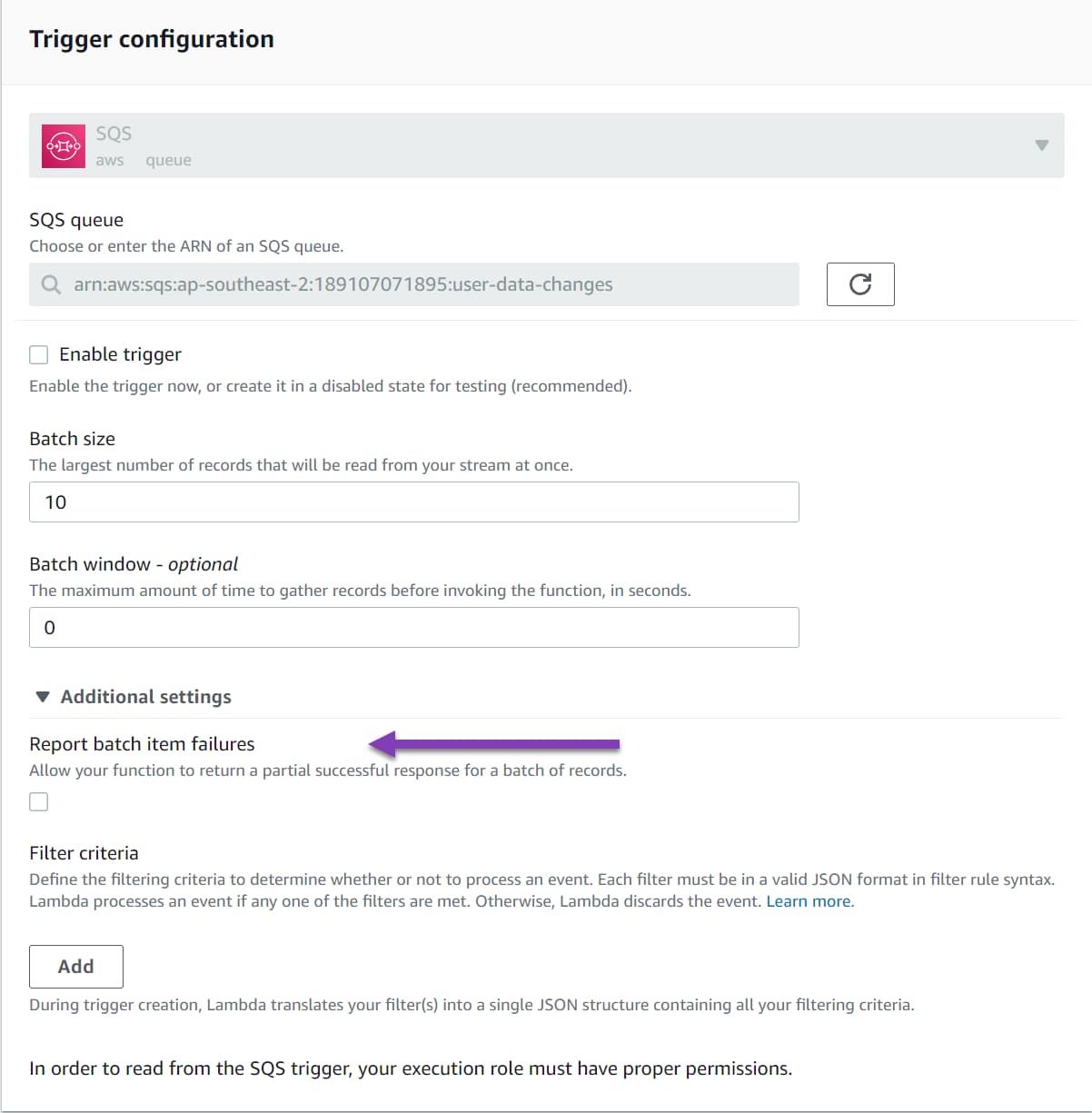The width and height of the screenshot is (1092, 1113).
Task: Open the trigger source dropdown
Action: (1041, 145)
